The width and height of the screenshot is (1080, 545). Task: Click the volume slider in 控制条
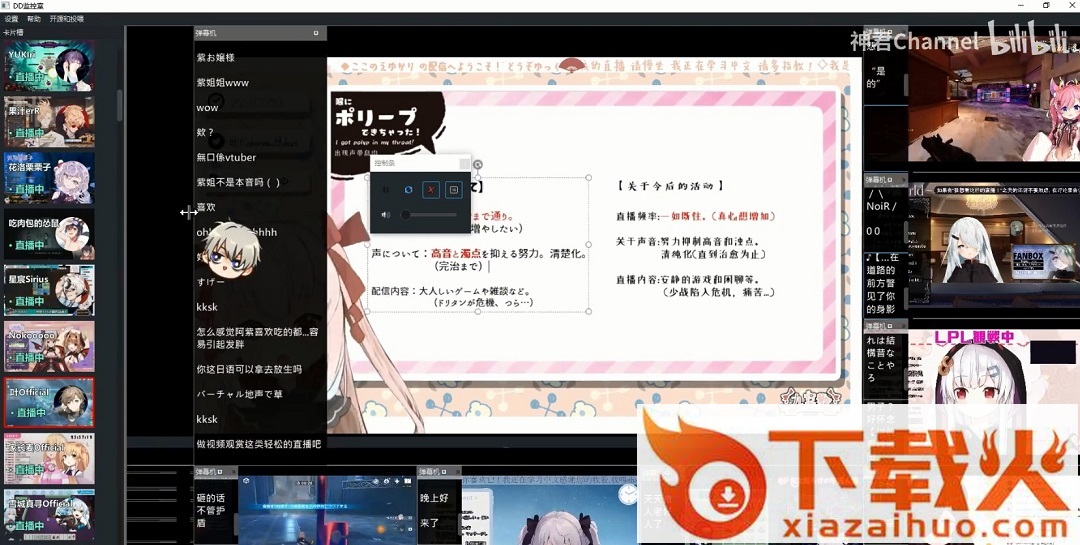click(428, 215)
